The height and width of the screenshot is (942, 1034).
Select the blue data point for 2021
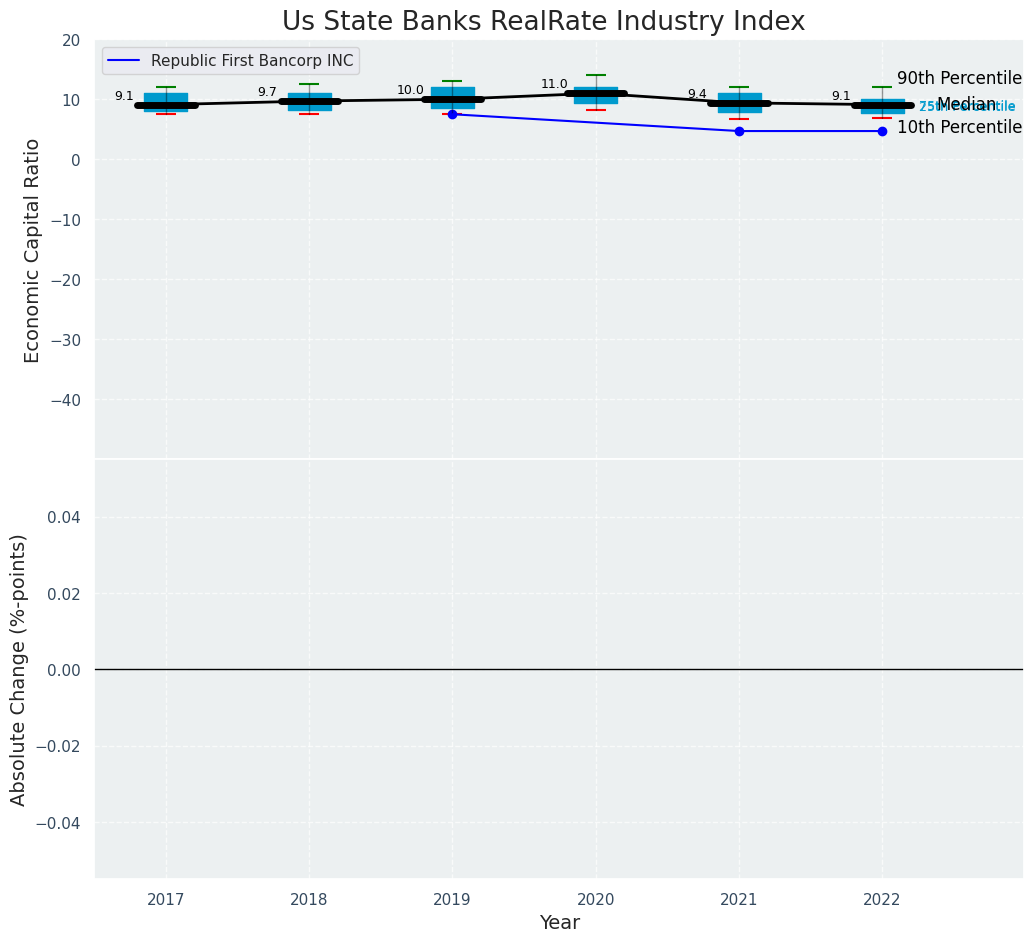tap(739, 131)
